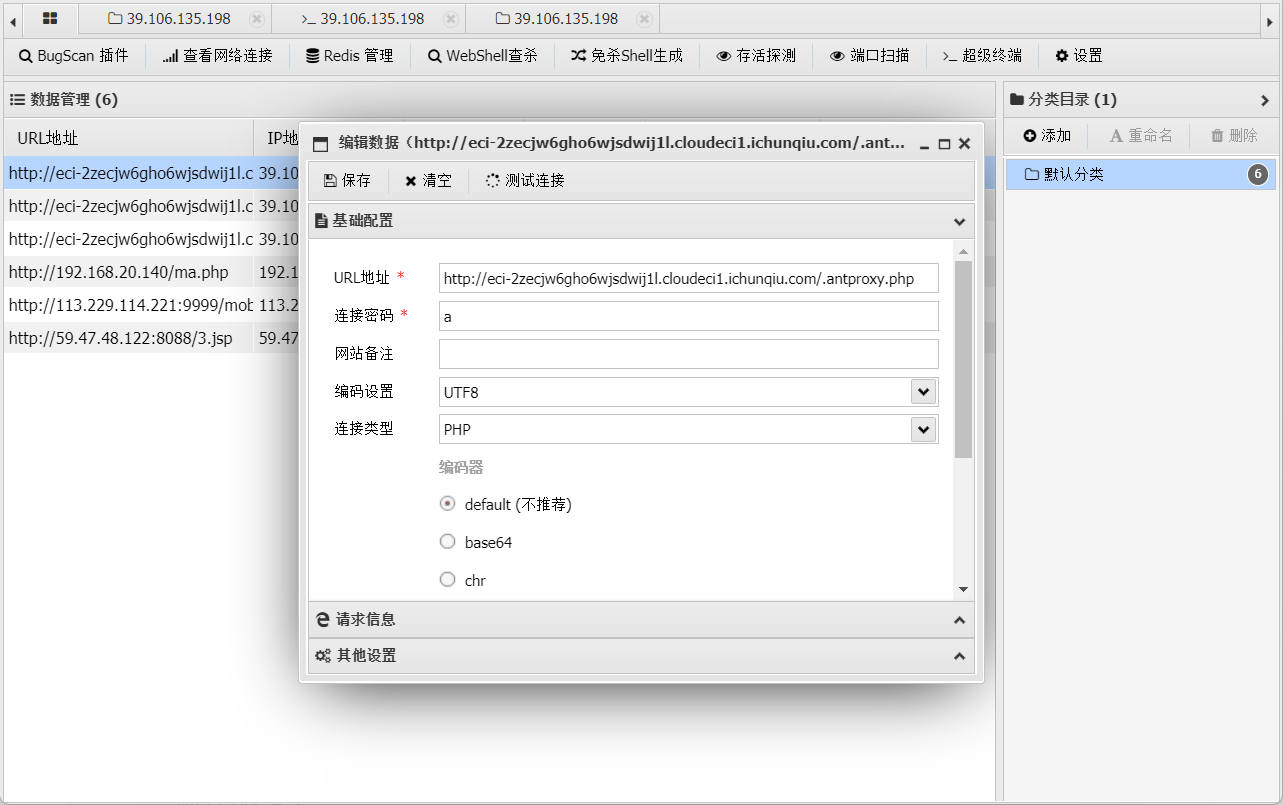
Task: Close the first 39.106.135.198 folder tab
Action: pyautogui.click(x=257, y=19)
